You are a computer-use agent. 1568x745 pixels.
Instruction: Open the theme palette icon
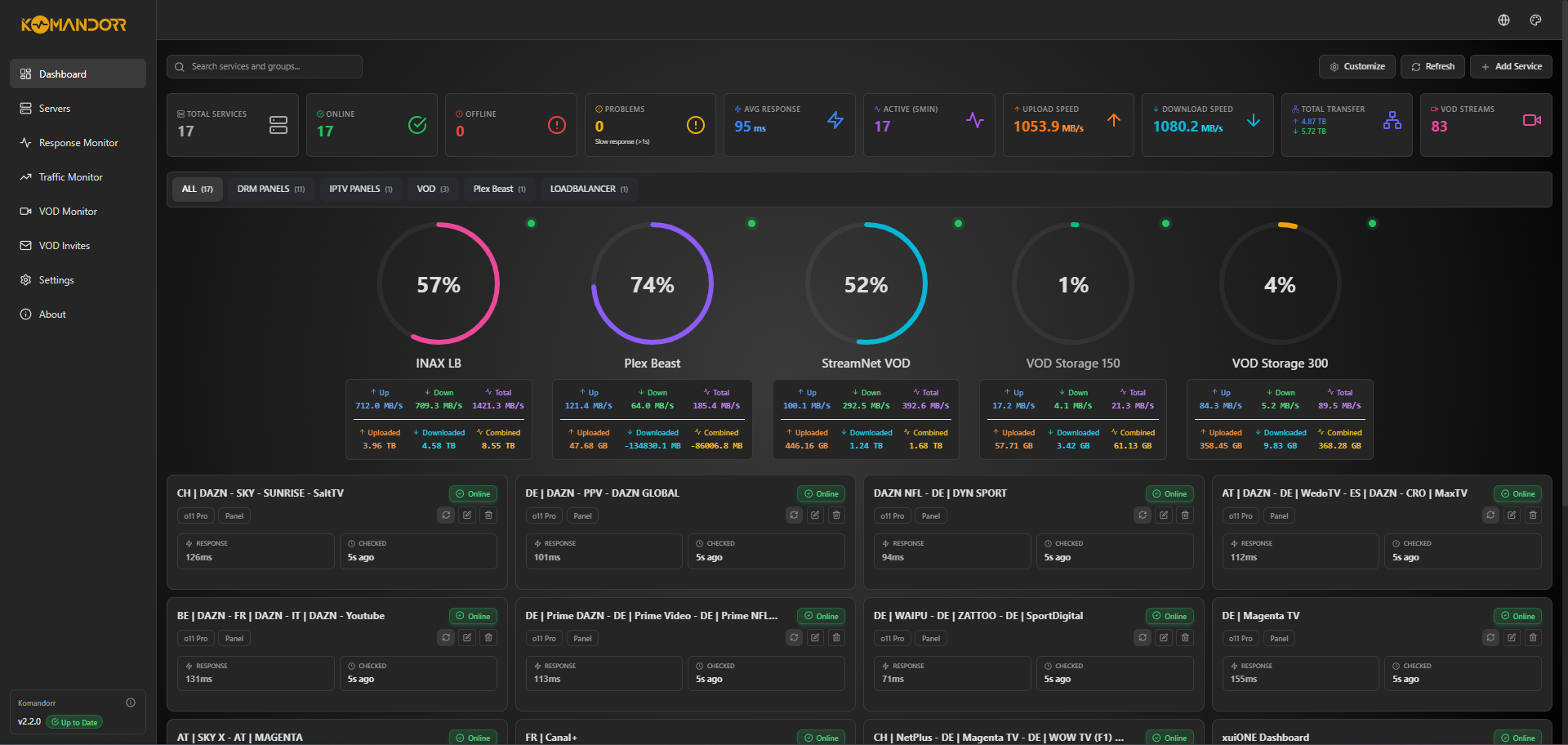click(x=1536, y=20)
